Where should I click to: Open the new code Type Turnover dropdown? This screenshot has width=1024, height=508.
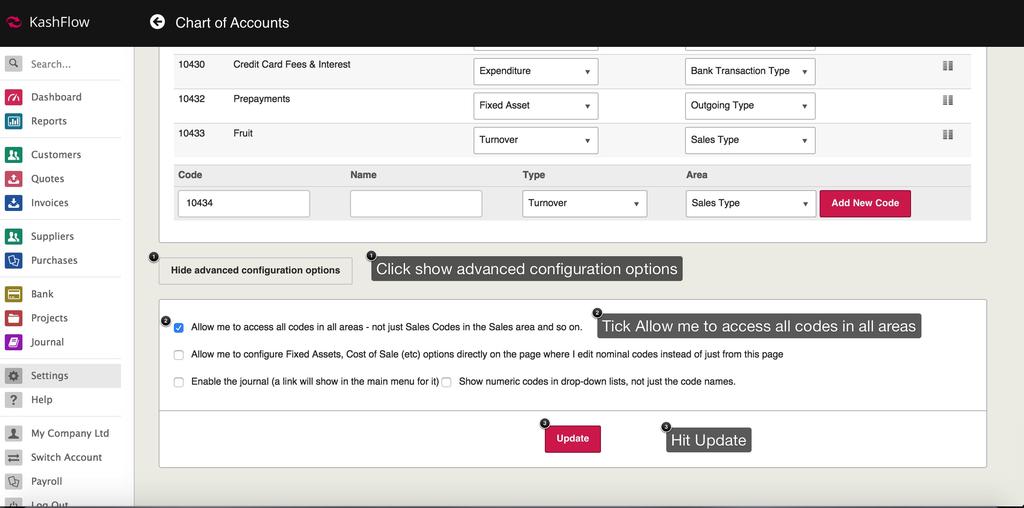click(x=584, y=204)
